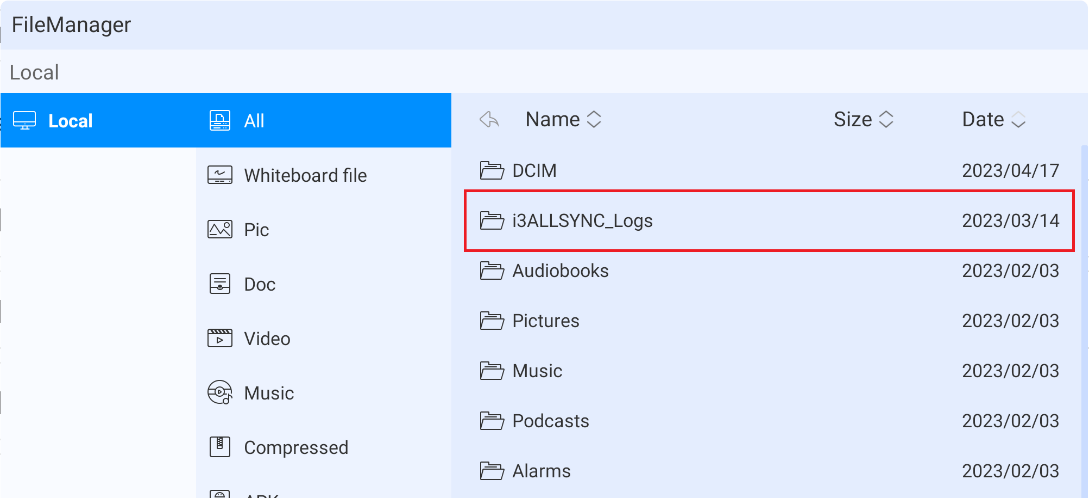Click the Doc category document icon
1089x498 pixels.
point(220,284)
